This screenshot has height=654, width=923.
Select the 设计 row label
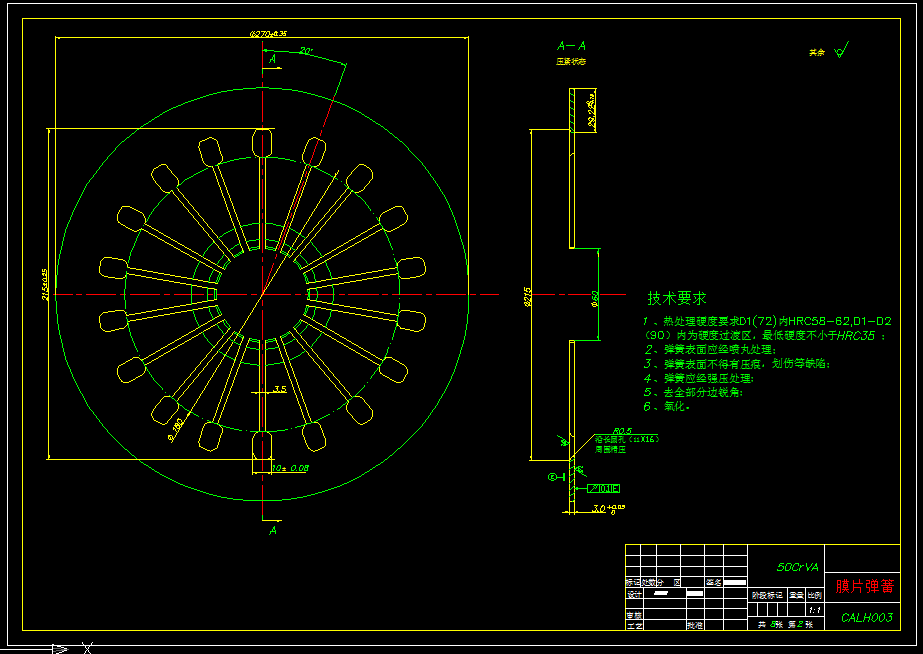[633, 595]
